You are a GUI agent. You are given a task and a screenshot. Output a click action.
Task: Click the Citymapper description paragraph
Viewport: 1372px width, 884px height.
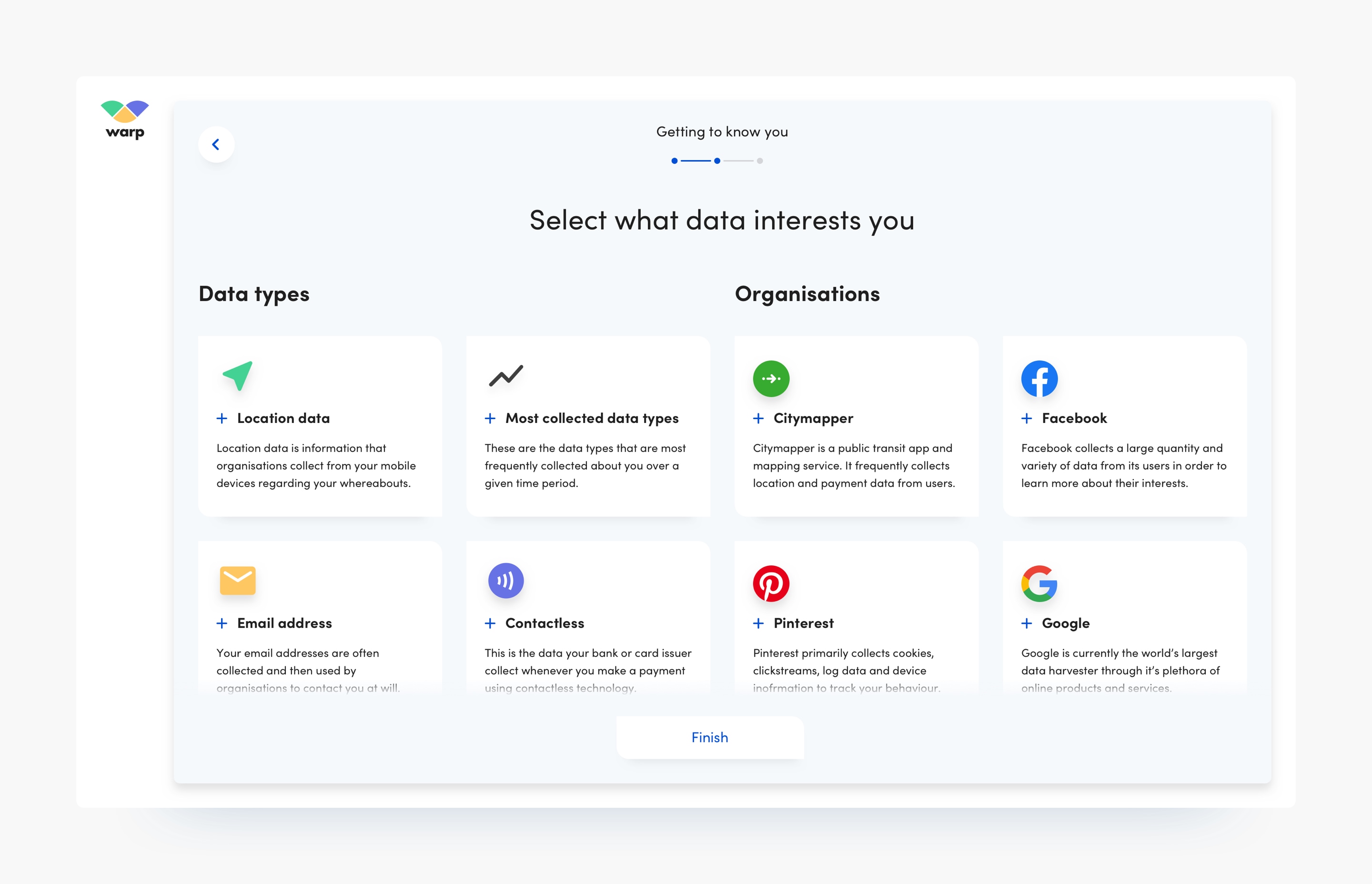pos(854,465)
